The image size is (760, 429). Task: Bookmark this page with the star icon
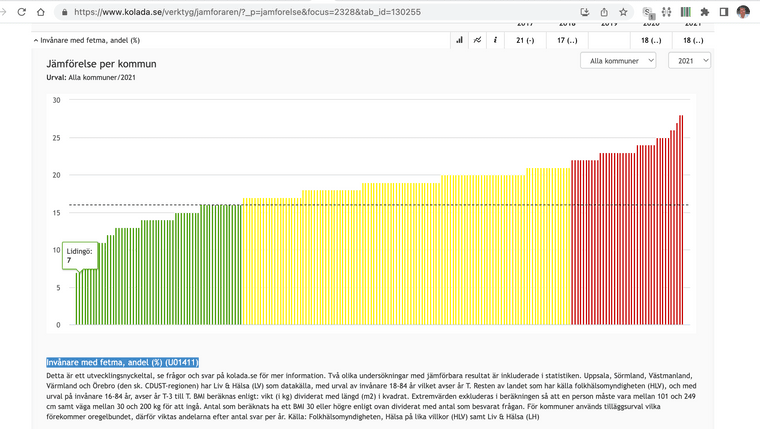[x=623, y=12]
